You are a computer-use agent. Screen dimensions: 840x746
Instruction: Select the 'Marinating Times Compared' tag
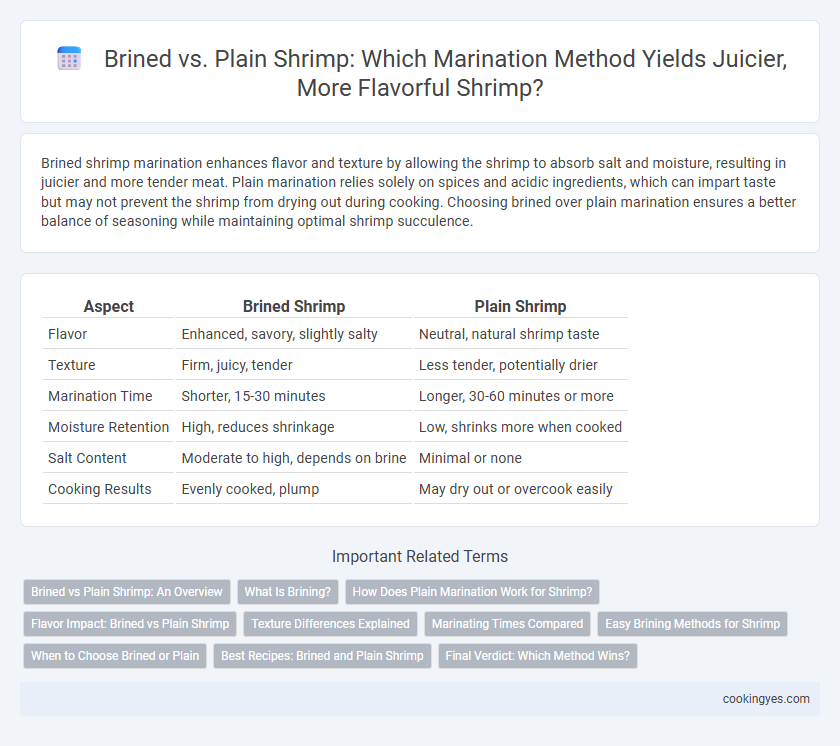[x=507, y=624]
